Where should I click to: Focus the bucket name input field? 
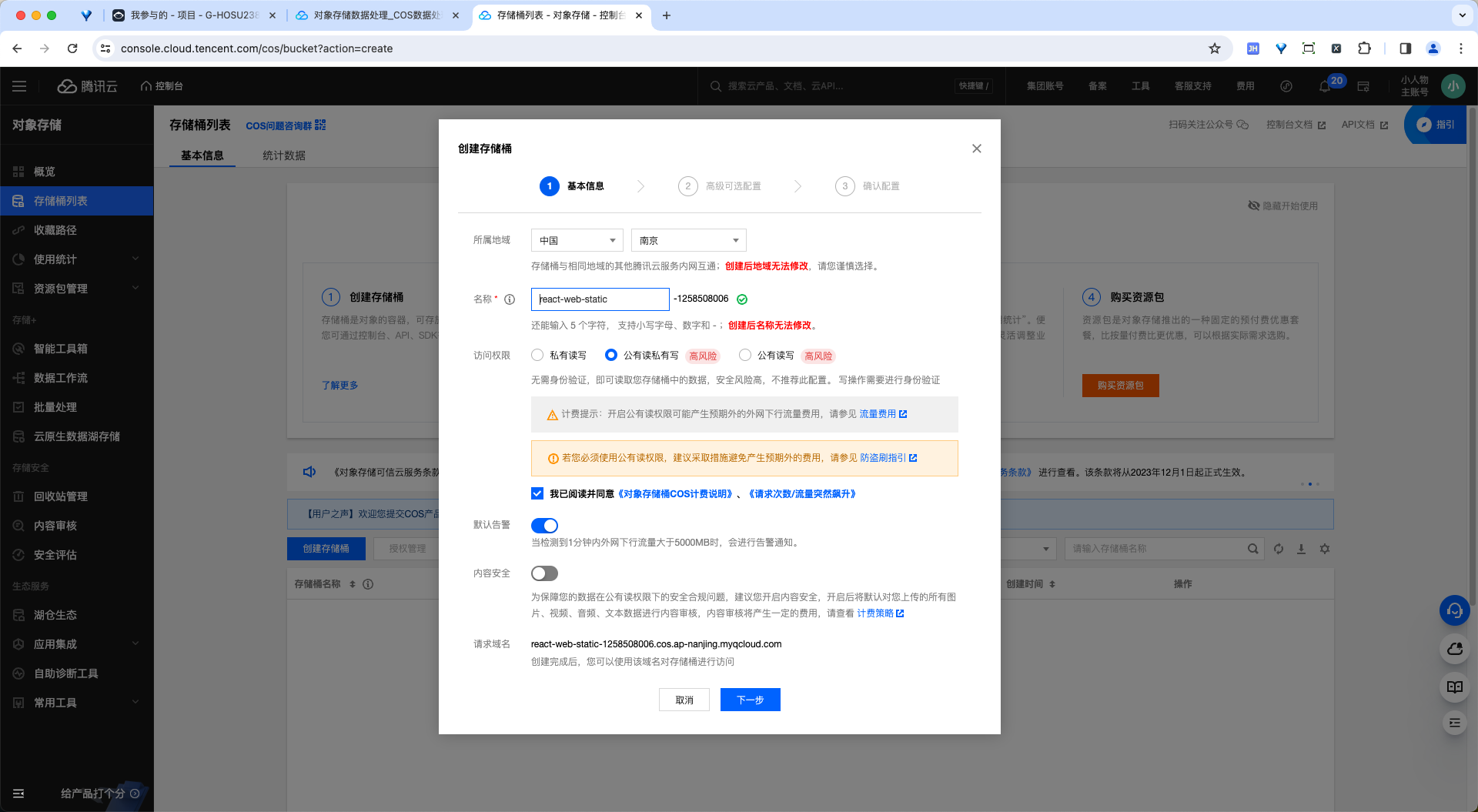click(x=600, y=299)
